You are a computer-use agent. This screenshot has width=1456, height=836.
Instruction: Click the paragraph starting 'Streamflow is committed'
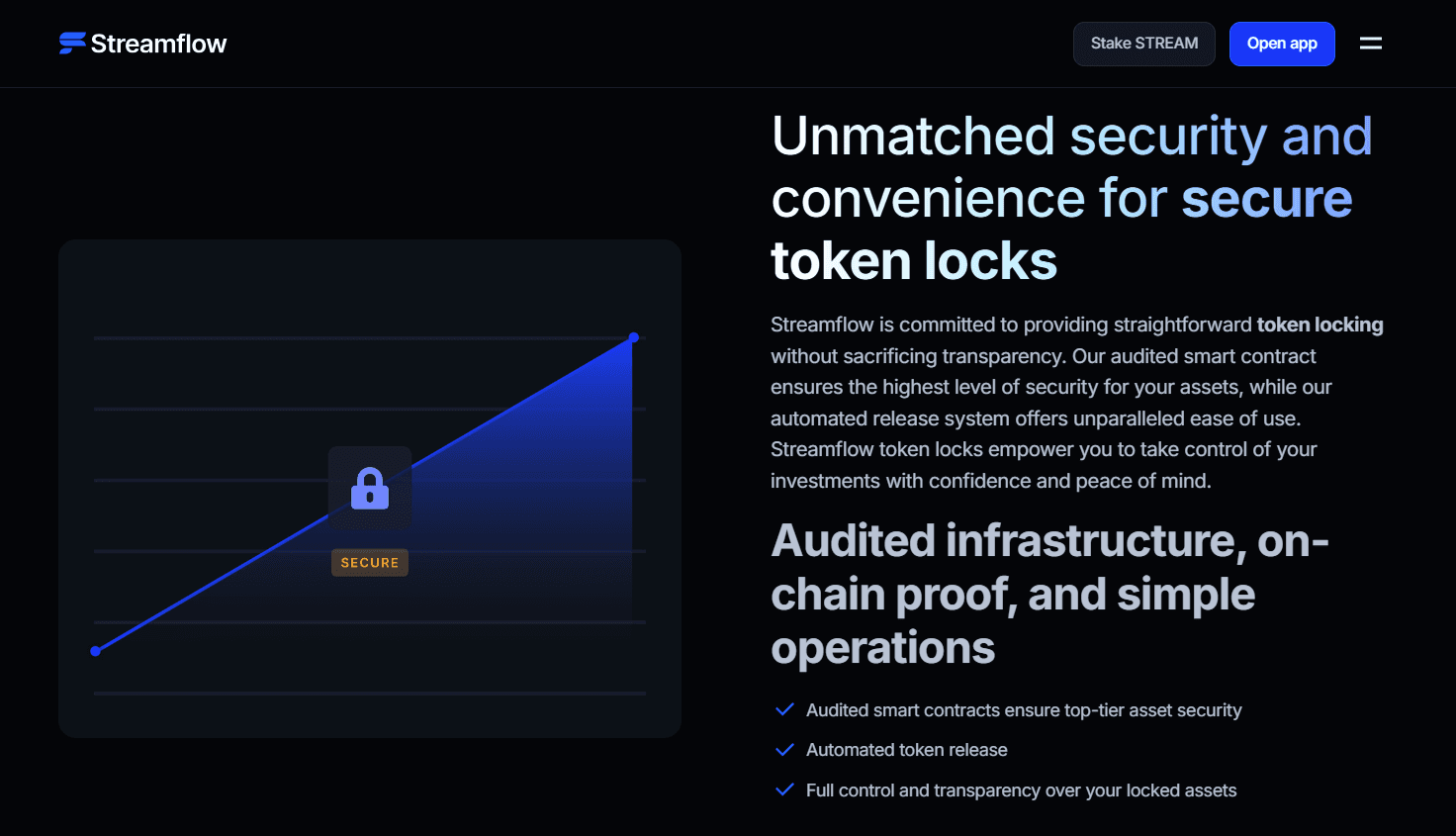pyautogui.click(x=1077, y=403)
